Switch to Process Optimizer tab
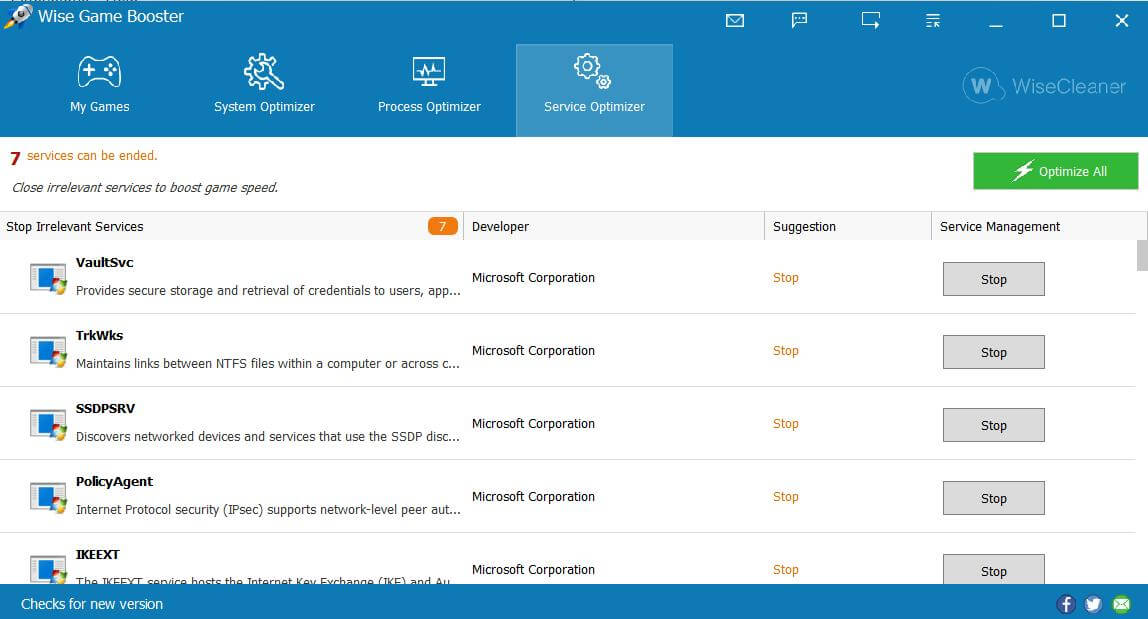The width and height of the screenshot is (1148, 619). pos(429,86)
